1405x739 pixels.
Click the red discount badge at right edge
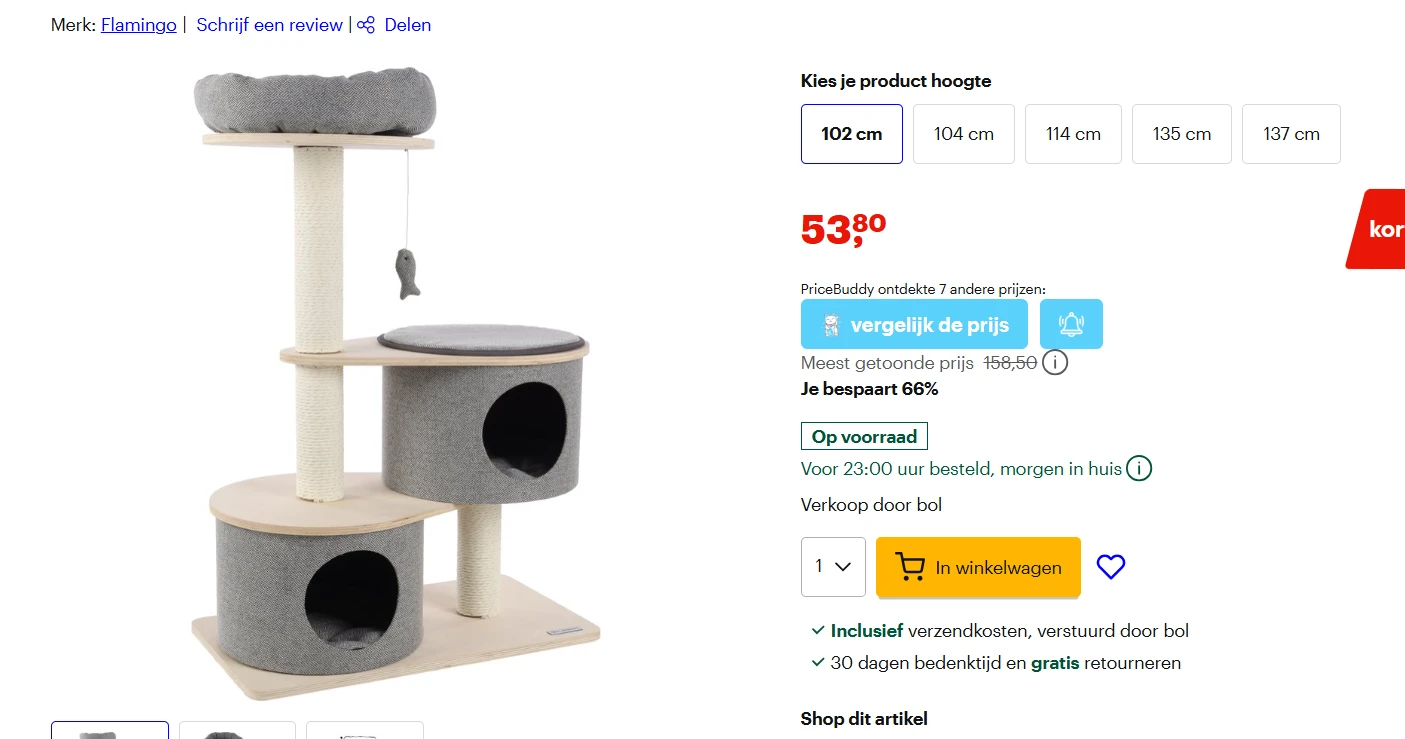pyautogui.click(x=1380, y=229)
